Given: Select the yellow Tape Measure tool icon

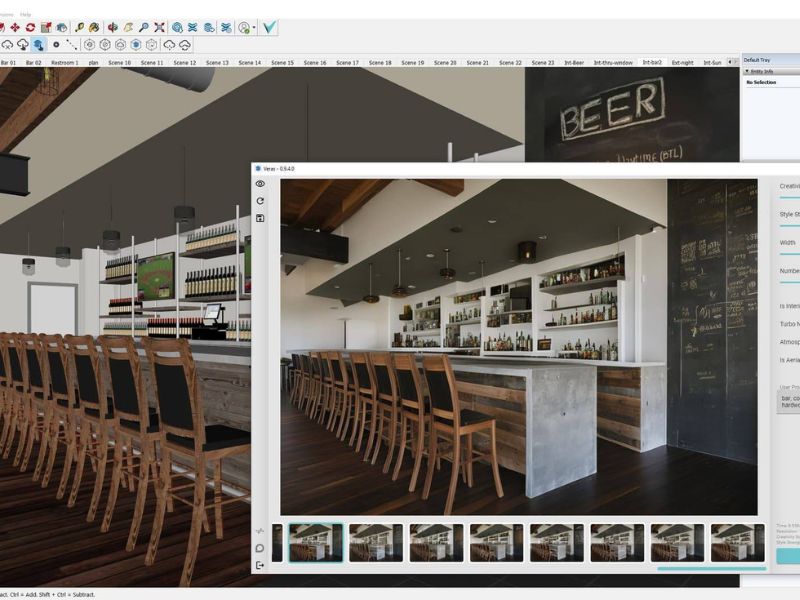Looking at the screenshot, I should click(x=79, y=28).
